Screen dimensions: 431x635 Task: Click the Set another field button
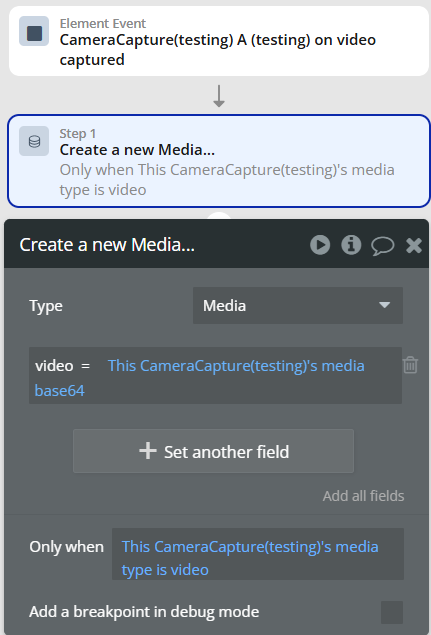pyautogui.click(x=213, y=451)
